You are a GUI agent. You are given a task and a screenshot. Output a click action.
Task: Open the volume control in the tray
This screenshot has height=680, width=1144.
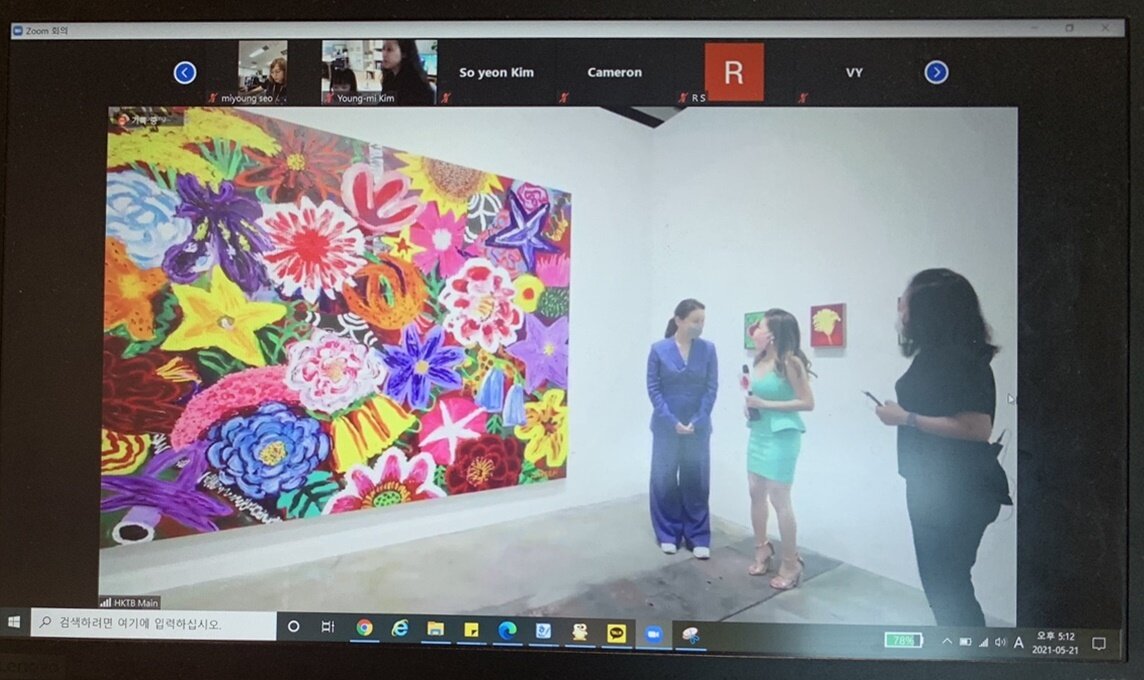(x=1000, y=642)
